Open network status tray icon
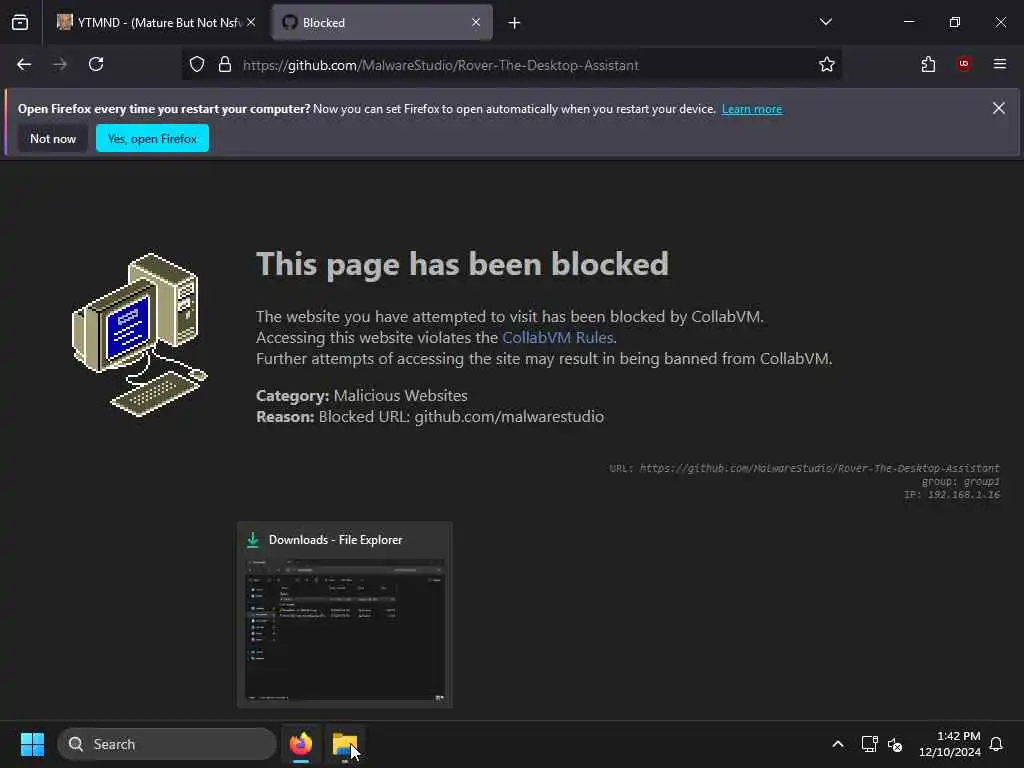 click(x=869, y=744)
